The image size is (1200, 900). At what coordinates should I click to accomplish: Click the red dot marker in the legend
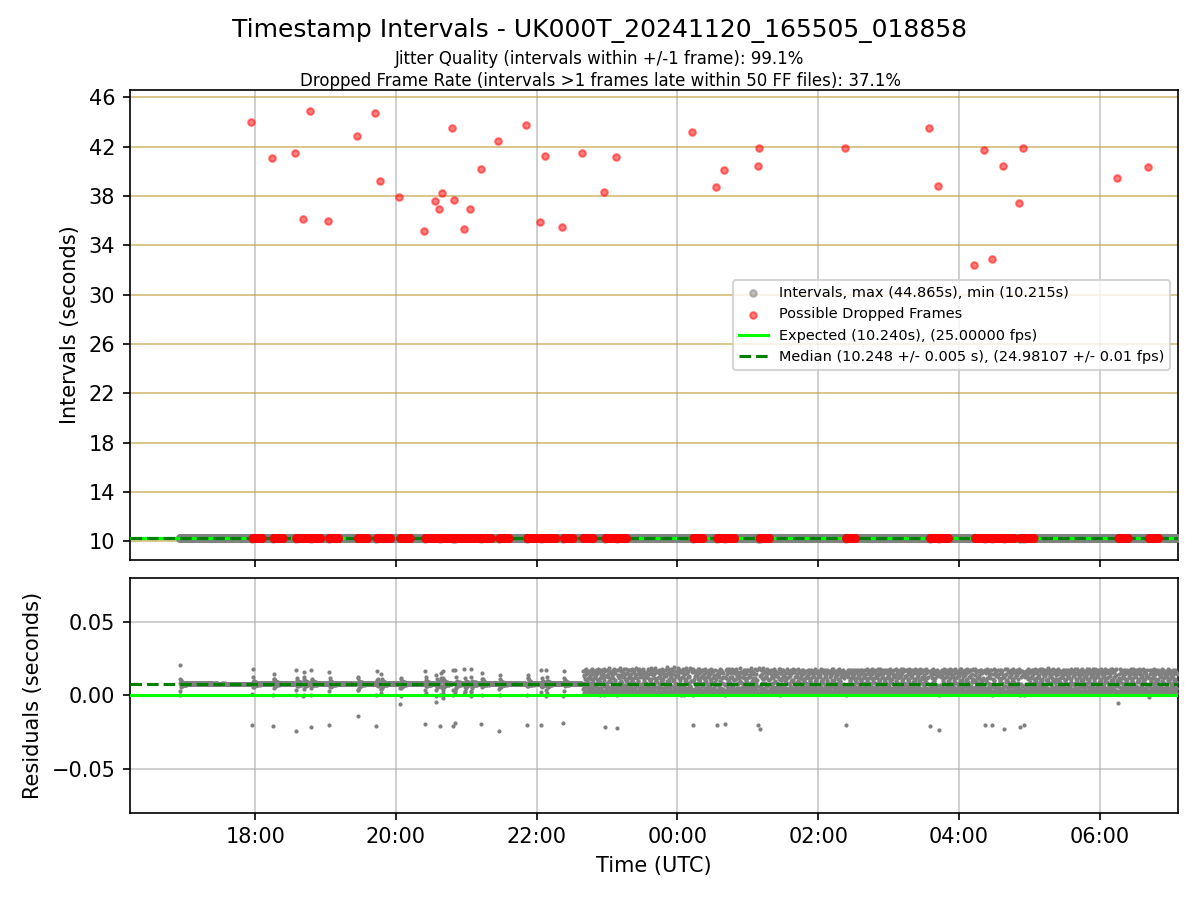pos(754,314)
